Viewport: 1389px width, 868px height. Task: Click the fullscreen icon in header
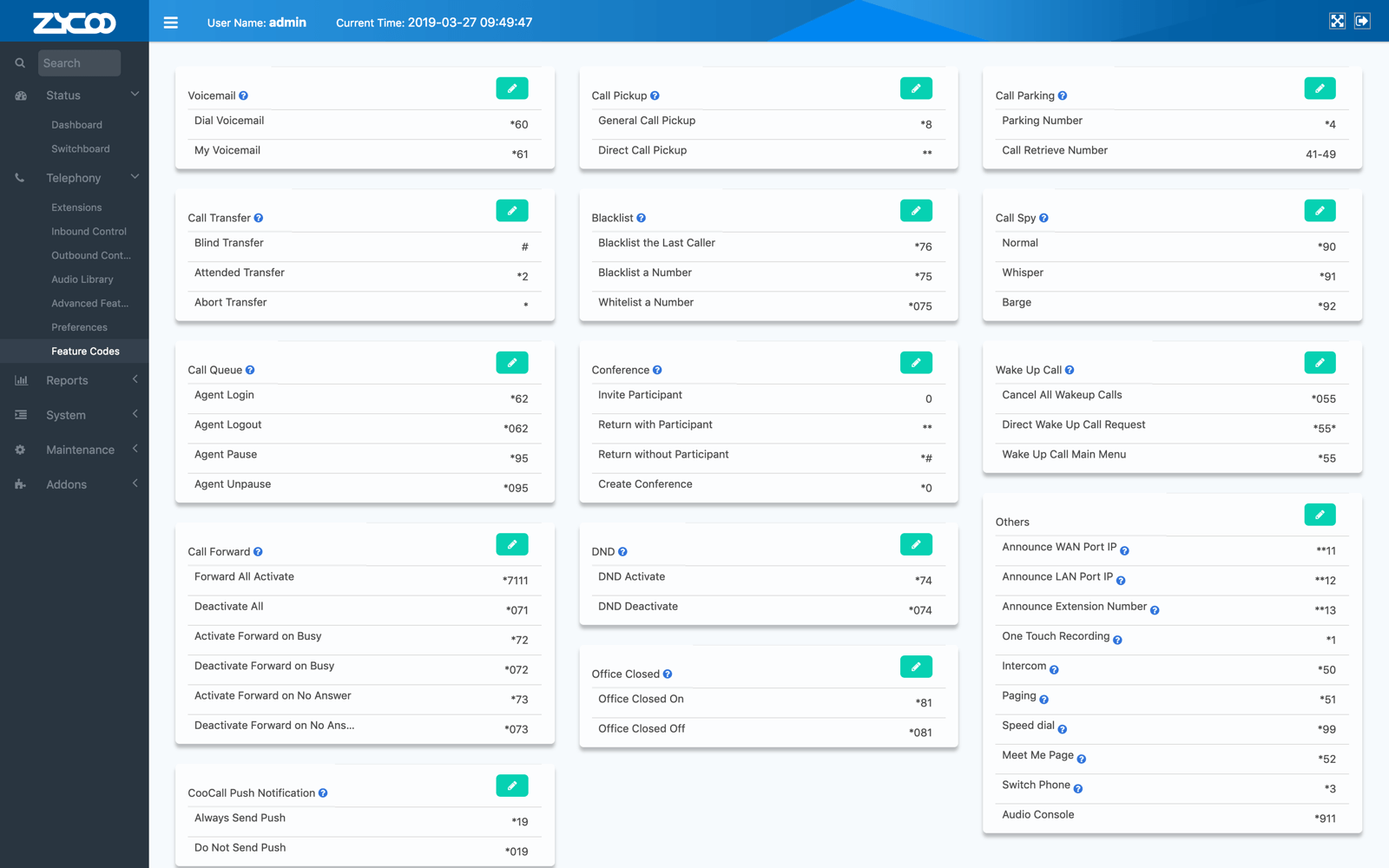[1337, 21]
